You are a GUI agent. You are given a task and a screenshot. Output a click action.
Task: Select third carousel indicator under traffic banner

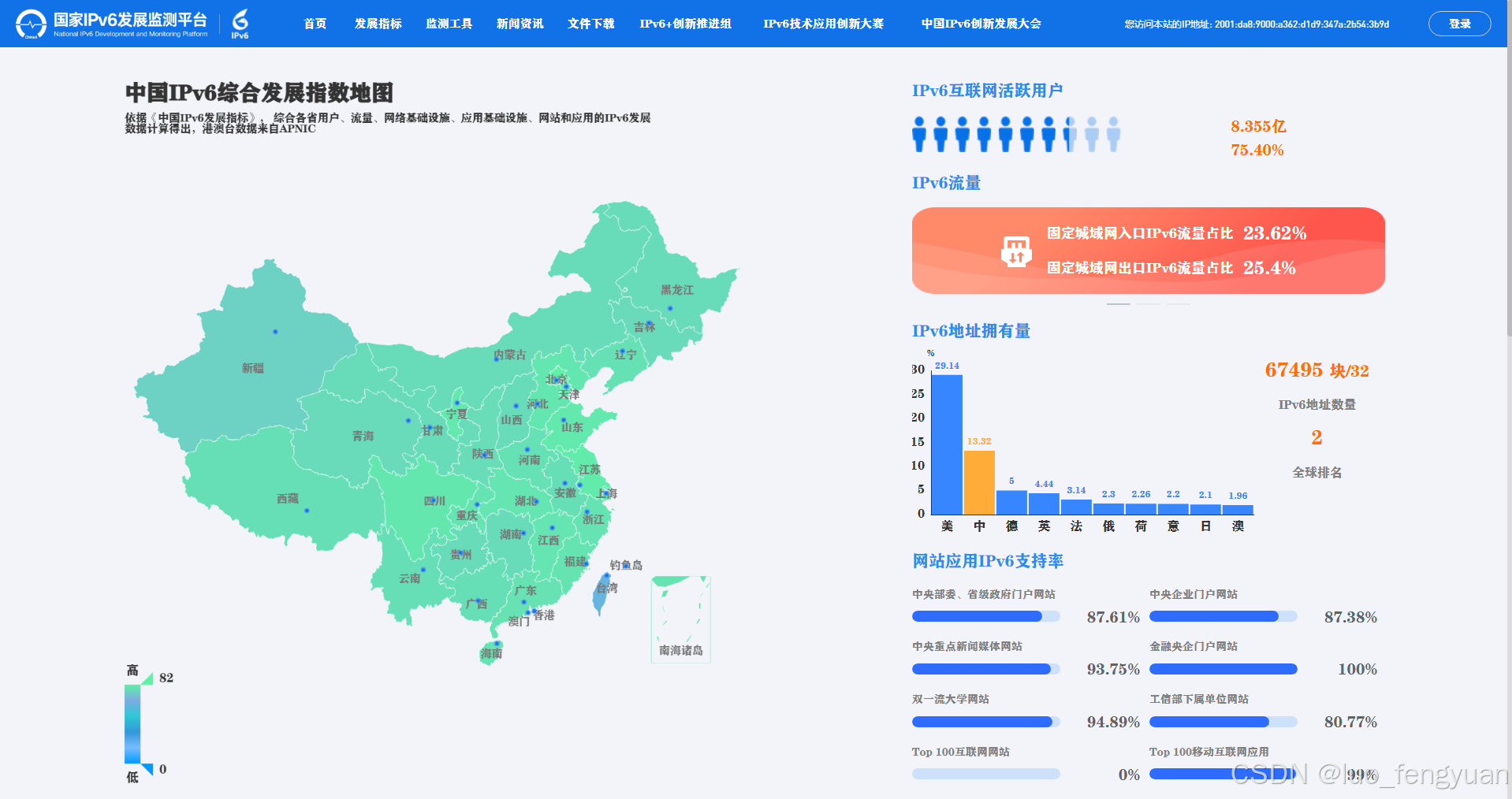coord(1179,303)
